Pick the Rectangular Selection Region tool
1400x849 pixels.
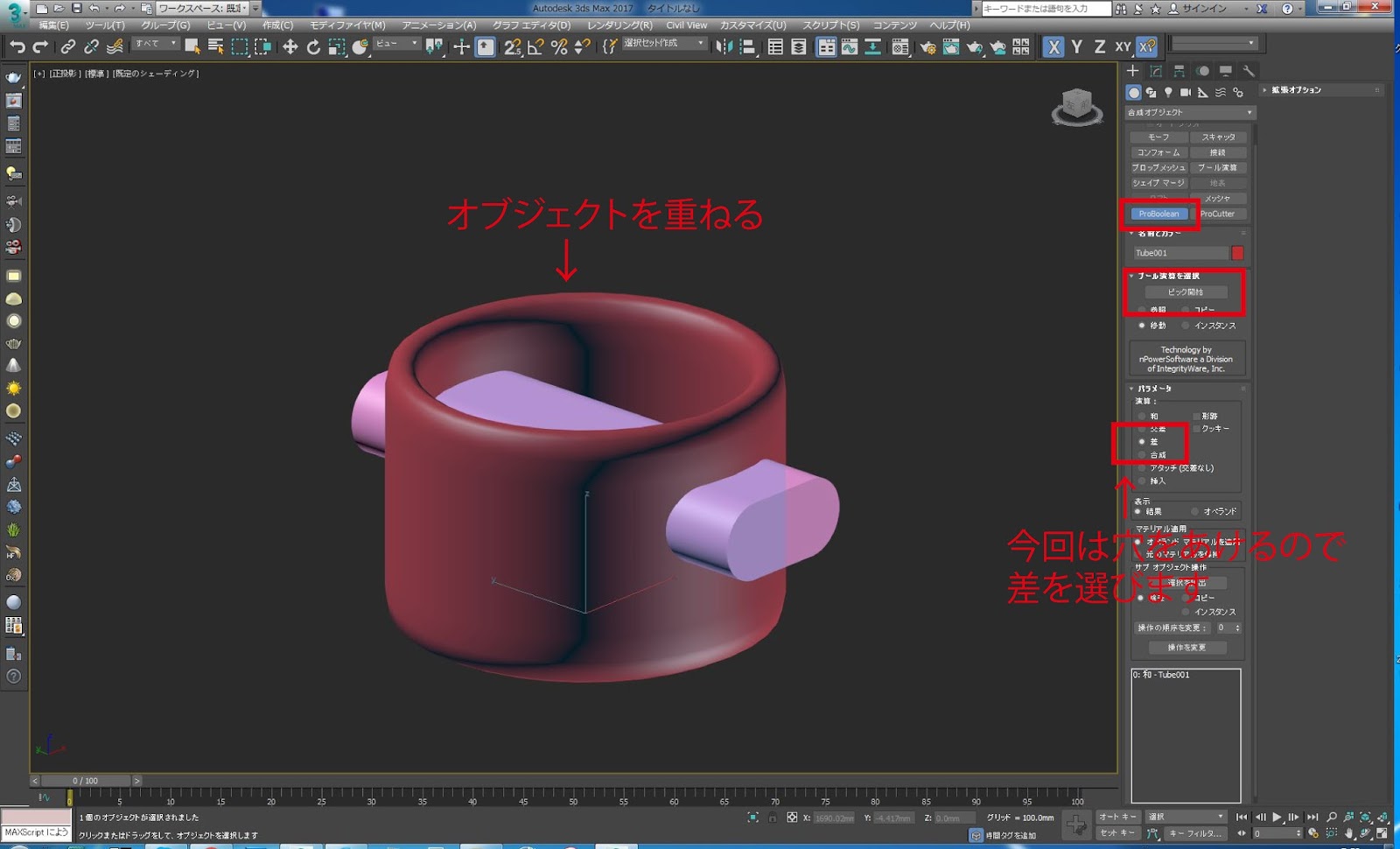239,47
